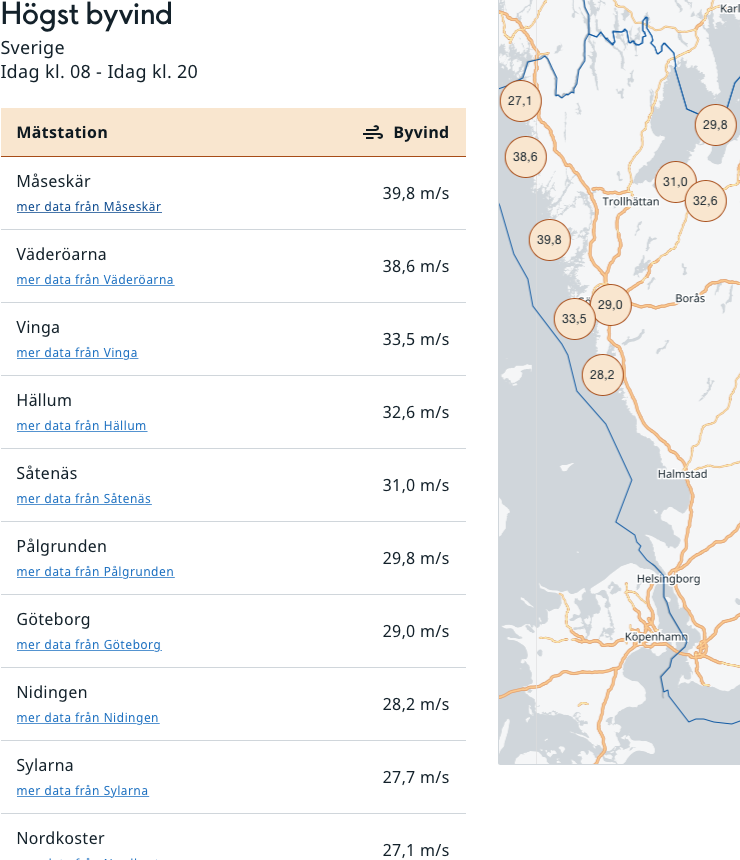740x860 pixels.
Task: Click the Mätstation column header
Action: tap(62, 133)
